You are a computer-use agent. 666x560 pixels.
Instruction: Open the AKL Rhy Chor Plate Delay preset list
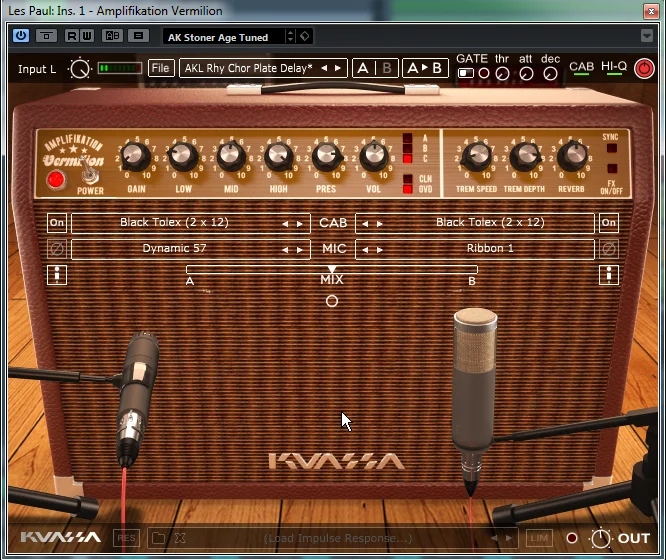point(248,68)
